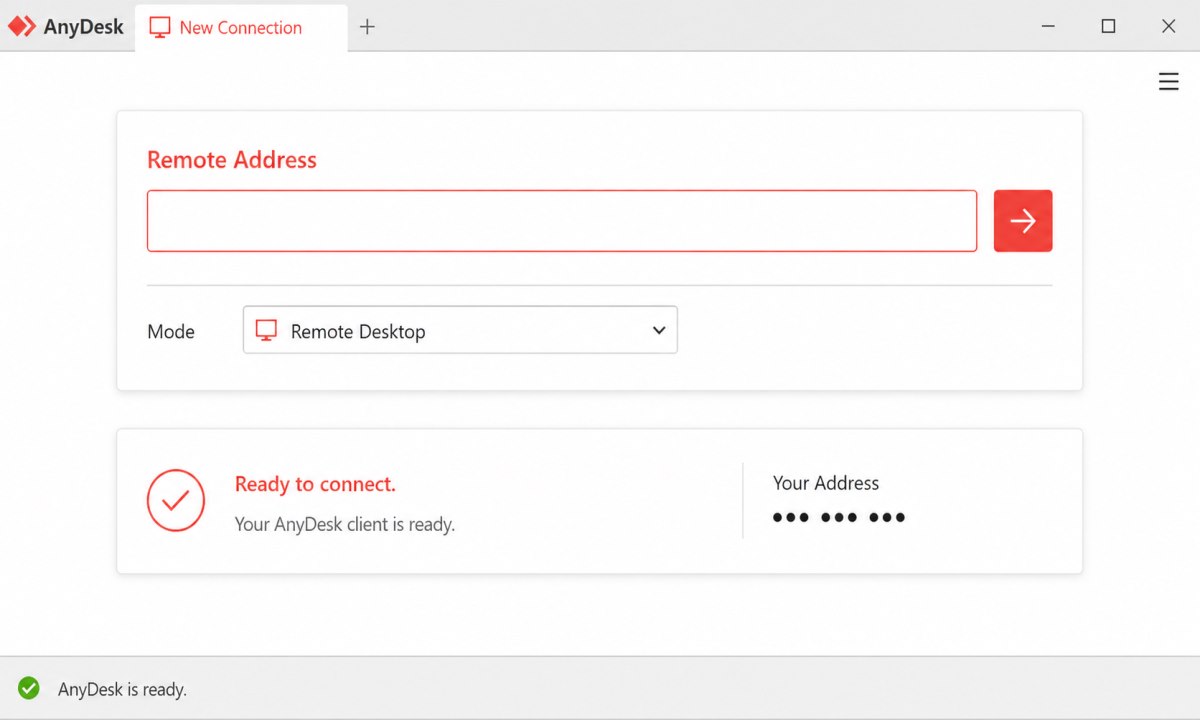Click the AnyDesk logo icon
The width and height of the screenshot is (1200, 720).
(x=22, y=27)
